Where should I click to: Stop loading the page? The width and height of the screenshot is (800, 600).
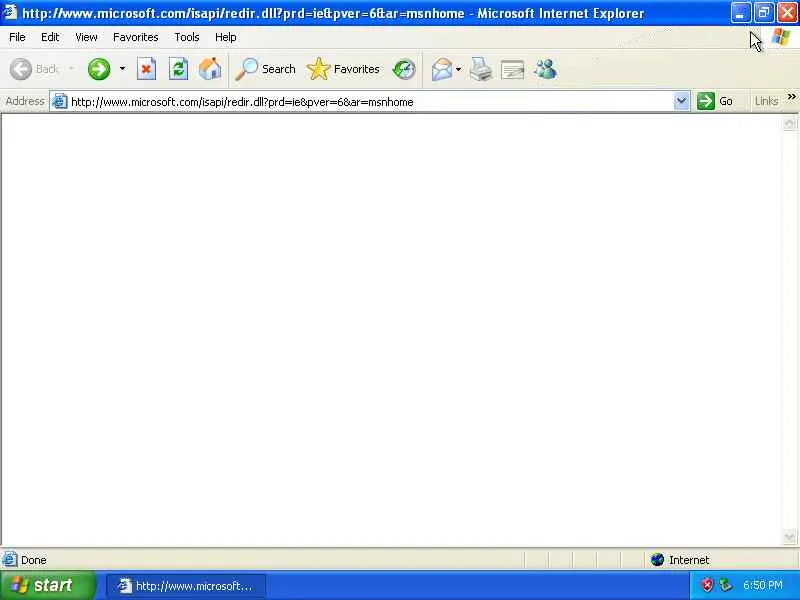146,69
